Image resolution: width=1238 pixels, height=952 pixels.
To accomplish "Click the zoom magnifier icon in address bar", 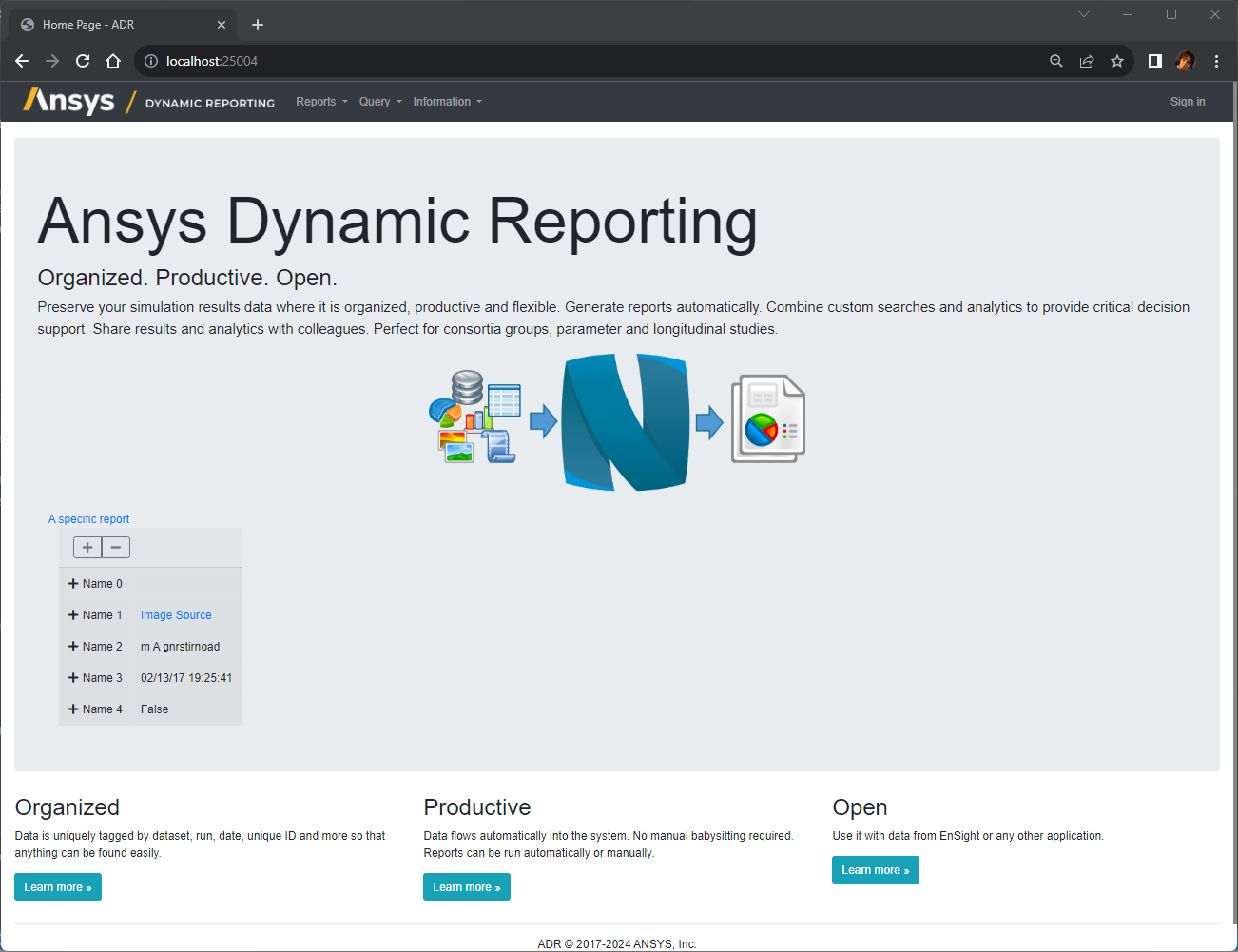I will click(x=1056, y=61).
